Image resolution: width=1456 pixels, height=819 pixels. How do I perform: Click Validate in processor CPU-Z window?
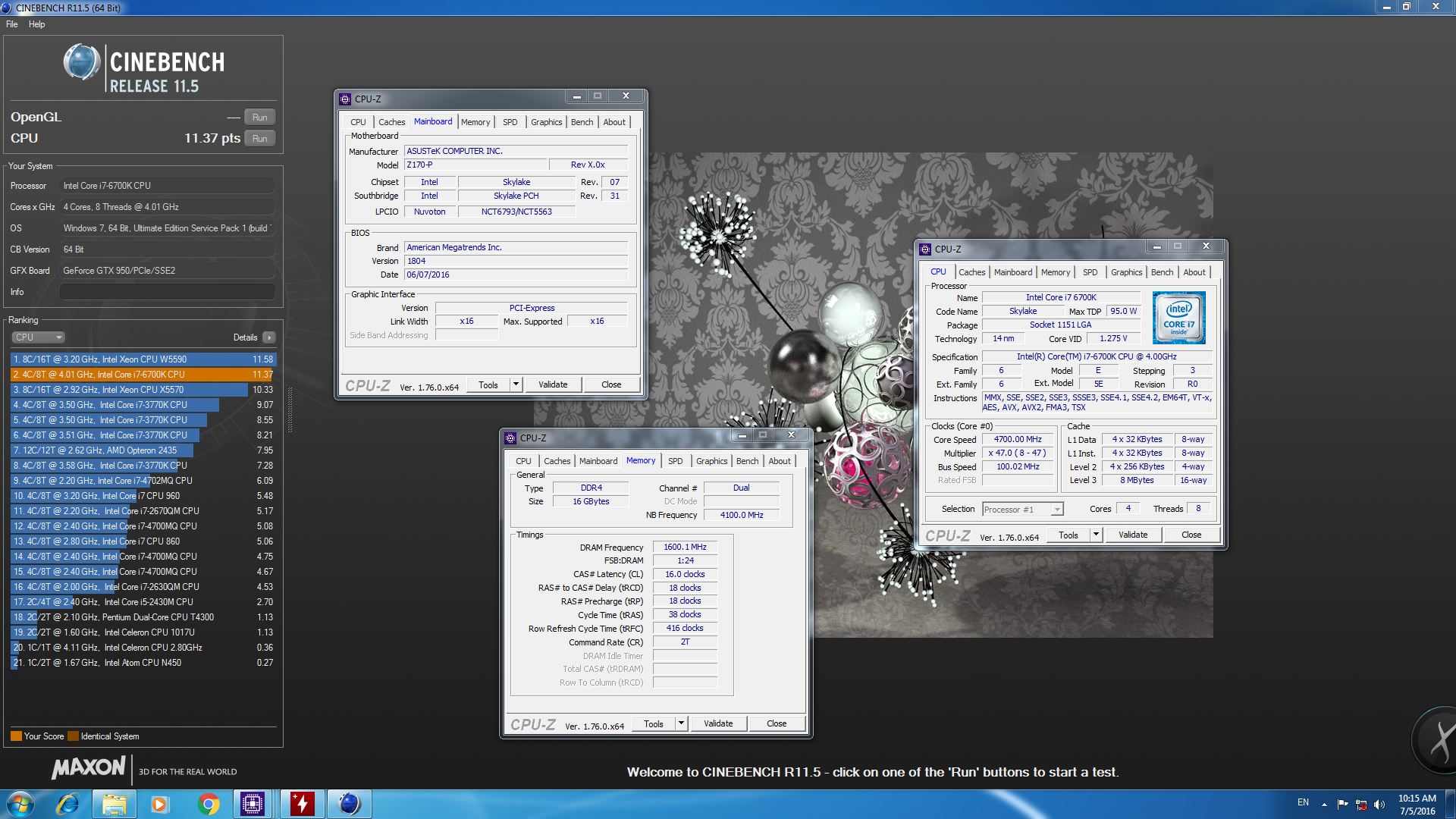pos(1133,535)
